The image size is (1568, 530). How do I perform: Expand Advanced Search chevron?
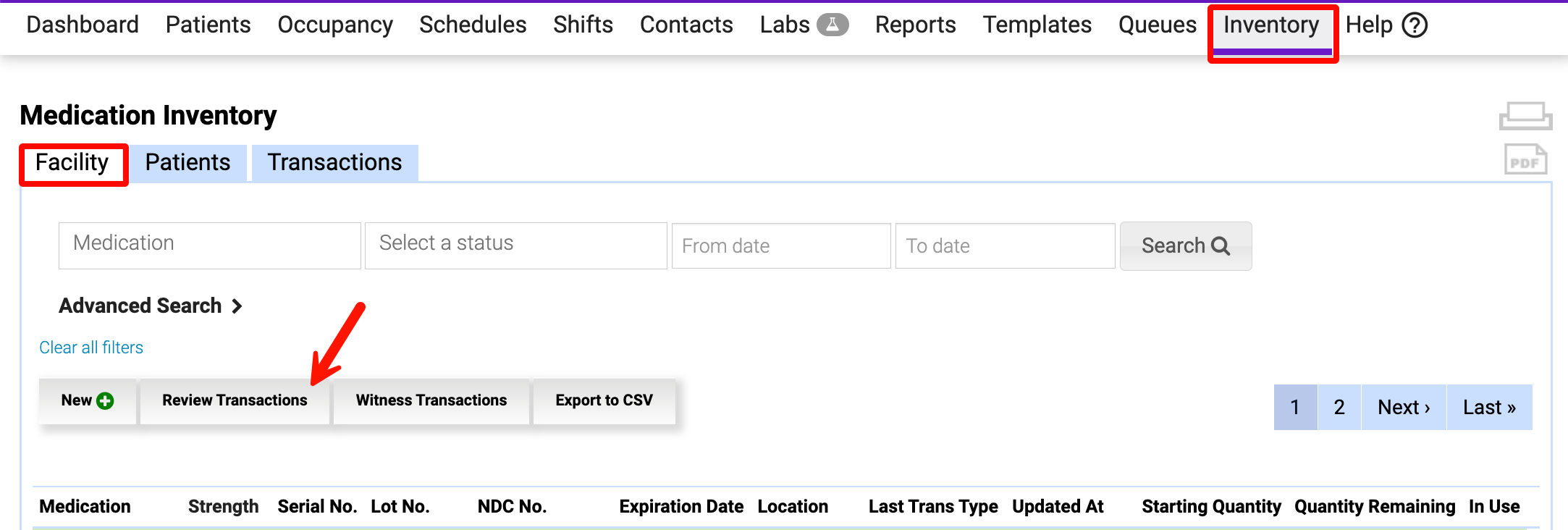(x=237, y=306)
